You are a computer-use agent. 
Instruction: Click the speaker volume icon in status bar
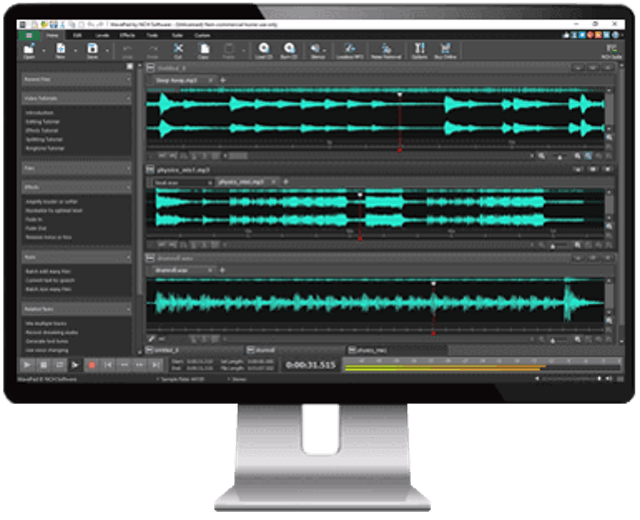pos(609,379)
